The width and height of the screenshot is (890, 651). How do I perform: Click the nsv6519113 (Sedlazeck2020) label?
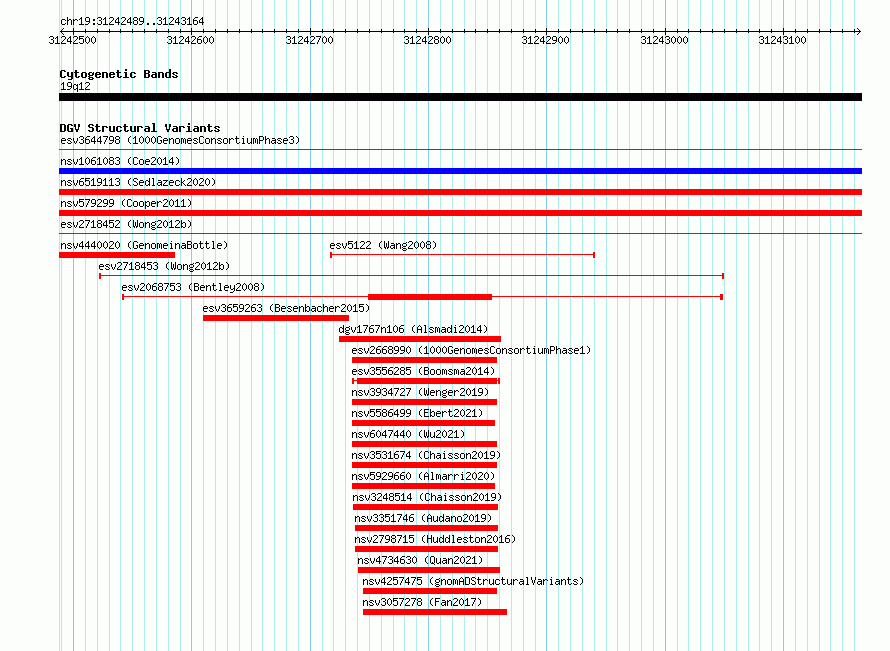pyautogui.click(x=138, y=182)
